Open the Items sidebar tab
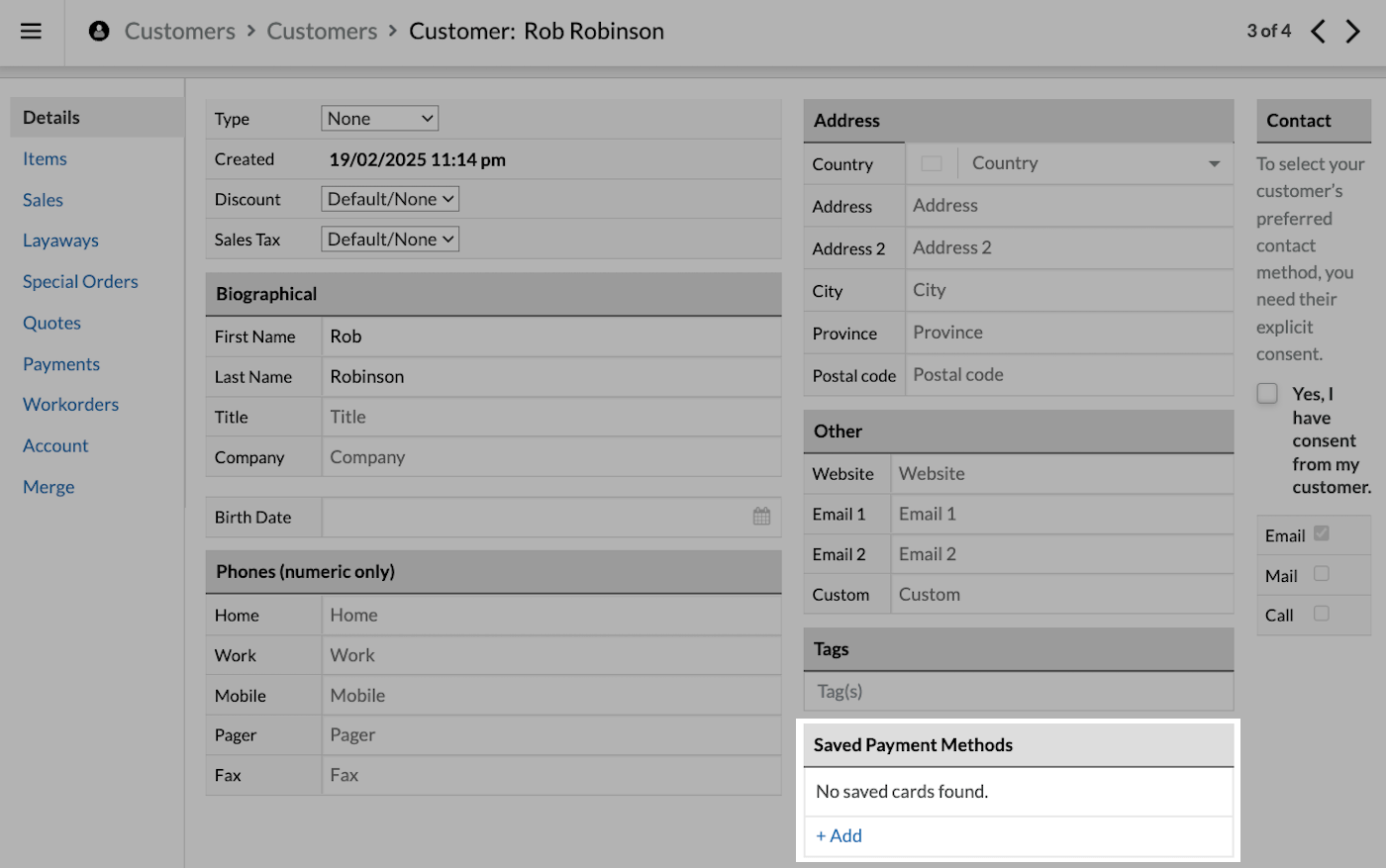 coord(46,158)
